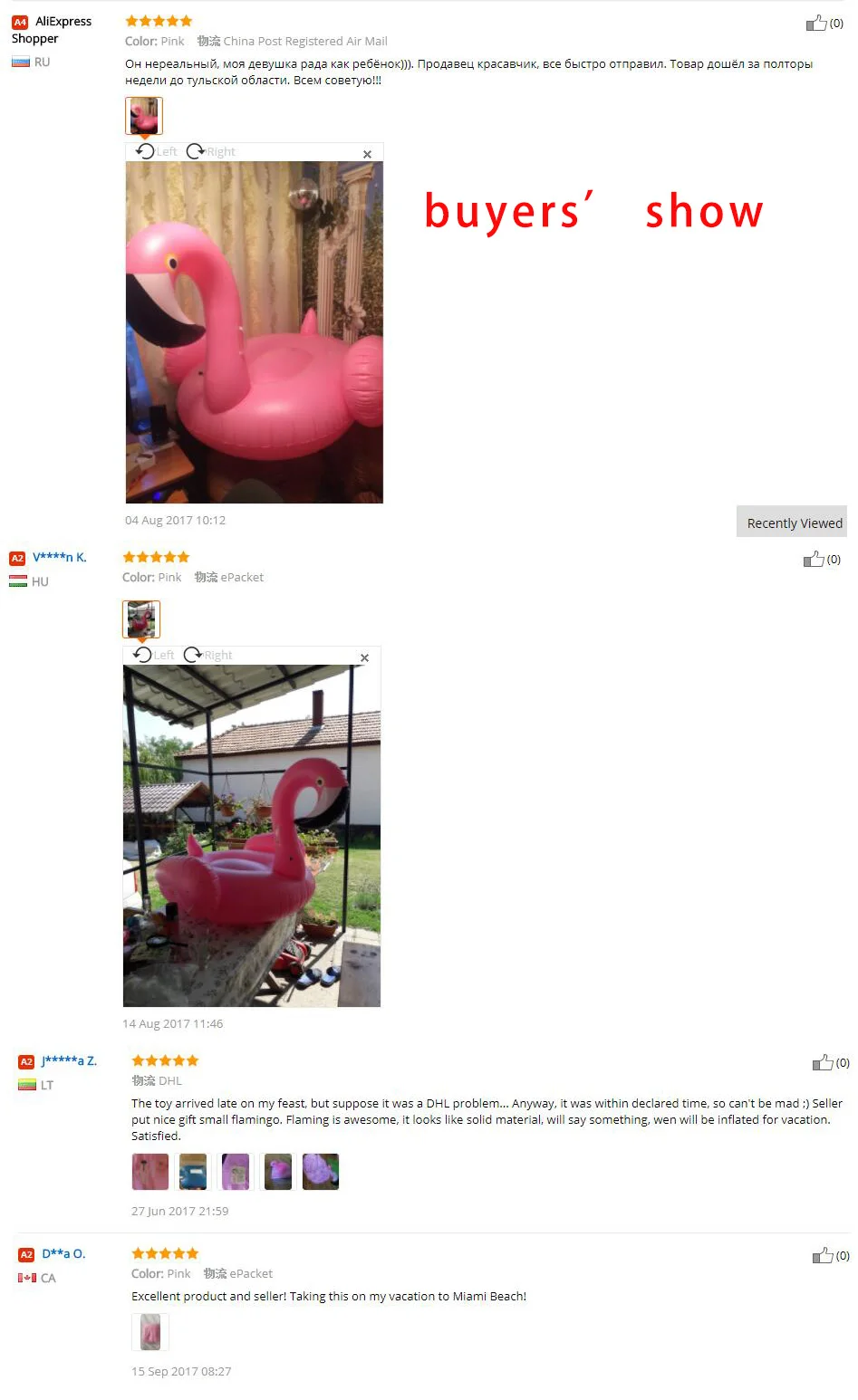The height and width of the screenshot is (1400, 858).
Task: Select V****n K. review photo thumbnail
Action: pyautogui.click(x=141, y=619)
